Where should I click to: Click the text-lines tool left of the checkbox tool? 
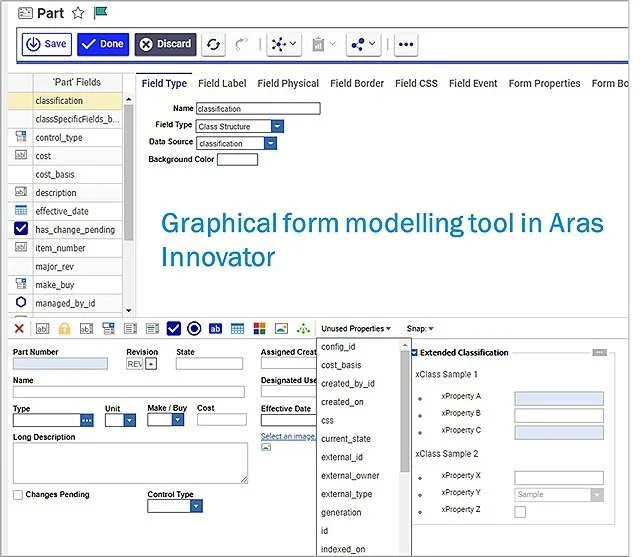(x=152, y=328)
